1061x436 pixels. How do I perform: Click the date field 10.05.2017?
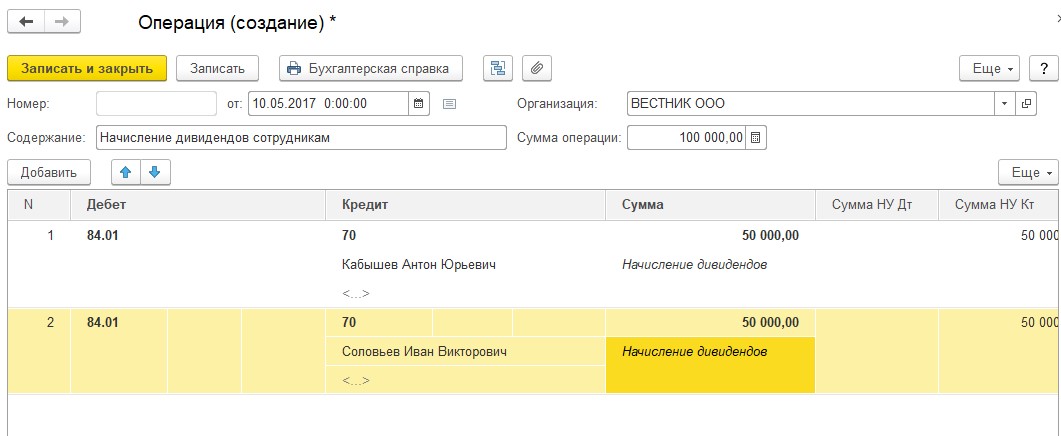329,104
